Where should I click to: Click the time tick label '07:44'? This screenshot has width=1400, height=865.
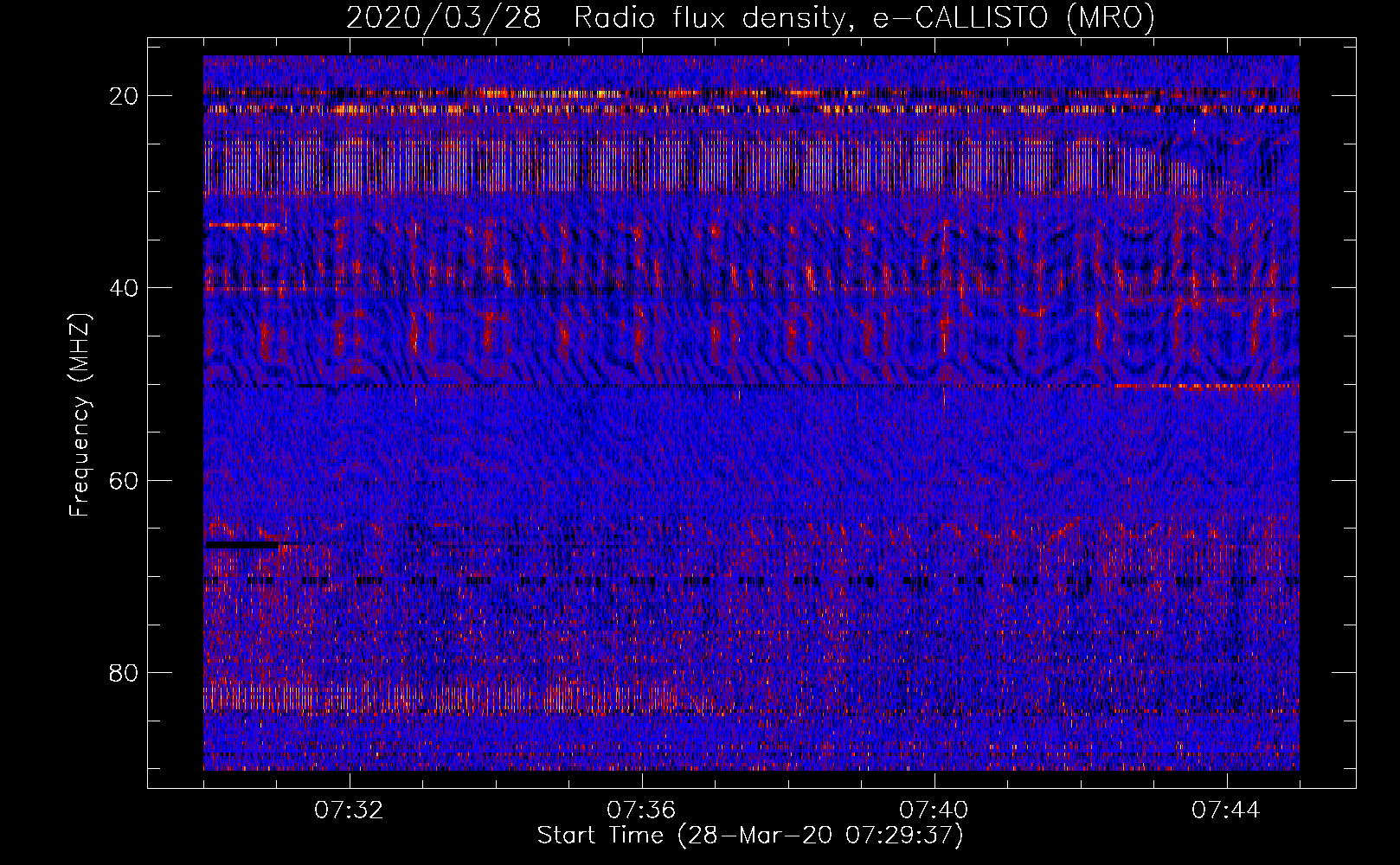pos(1226,811)
